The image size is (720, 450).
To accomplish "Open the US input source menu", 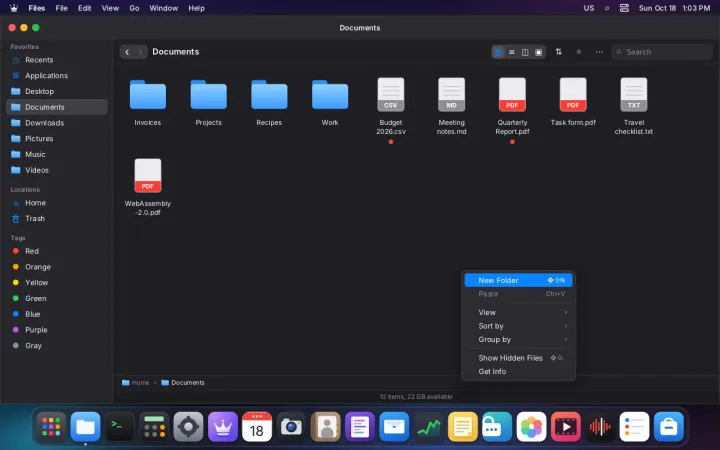I will [589, 8].
